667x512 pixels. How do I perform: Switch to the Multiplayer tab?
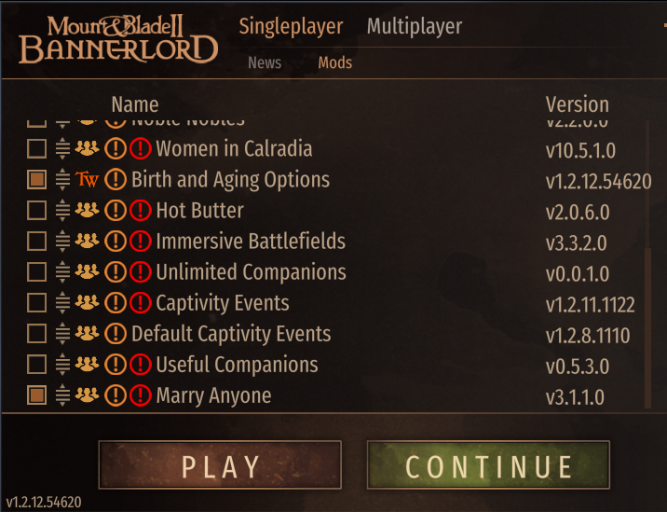tap(414, 26)
